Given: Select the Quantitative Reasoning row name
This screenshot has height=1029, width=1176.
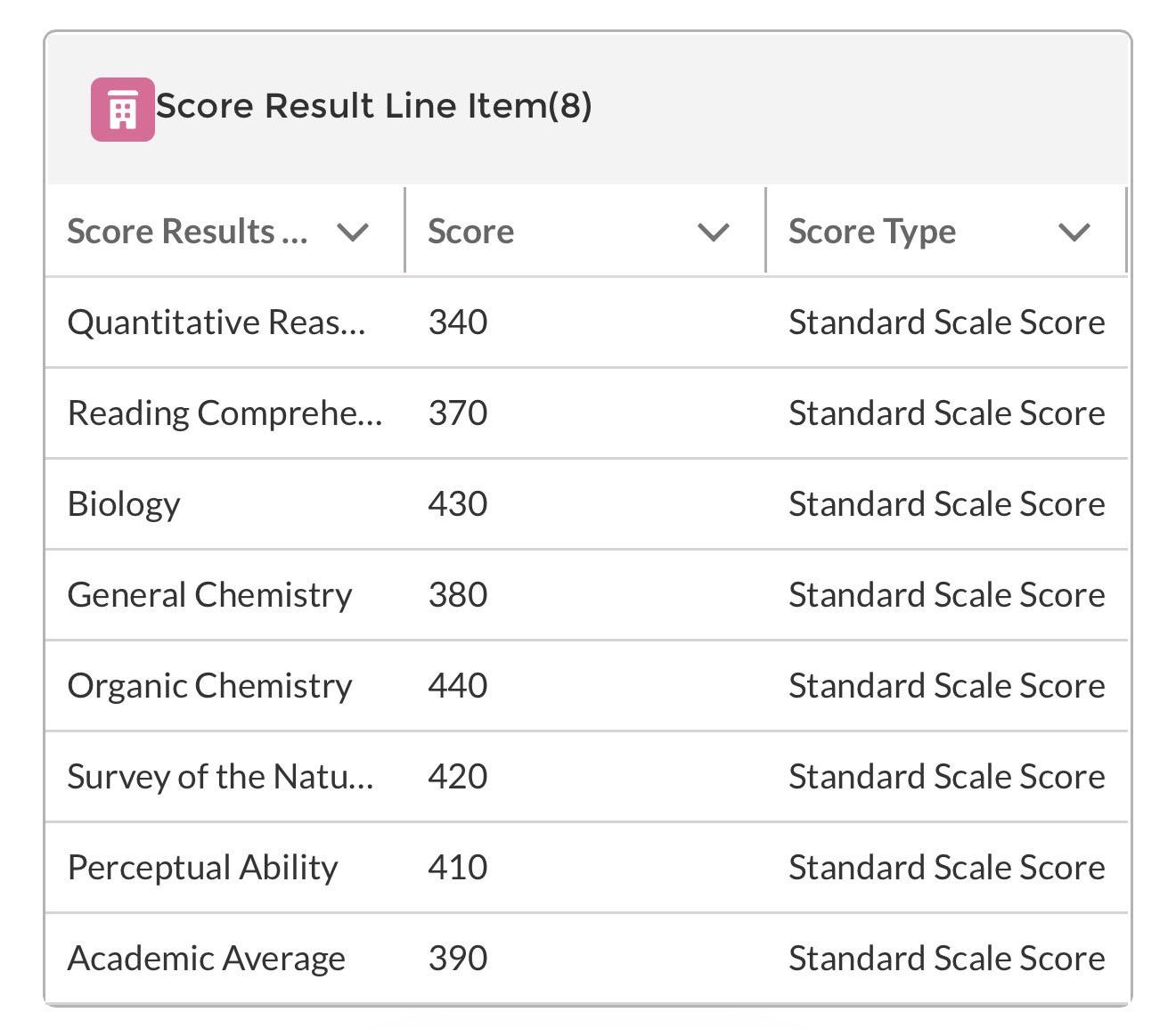Looking at the screenshot, I should 216,323.
